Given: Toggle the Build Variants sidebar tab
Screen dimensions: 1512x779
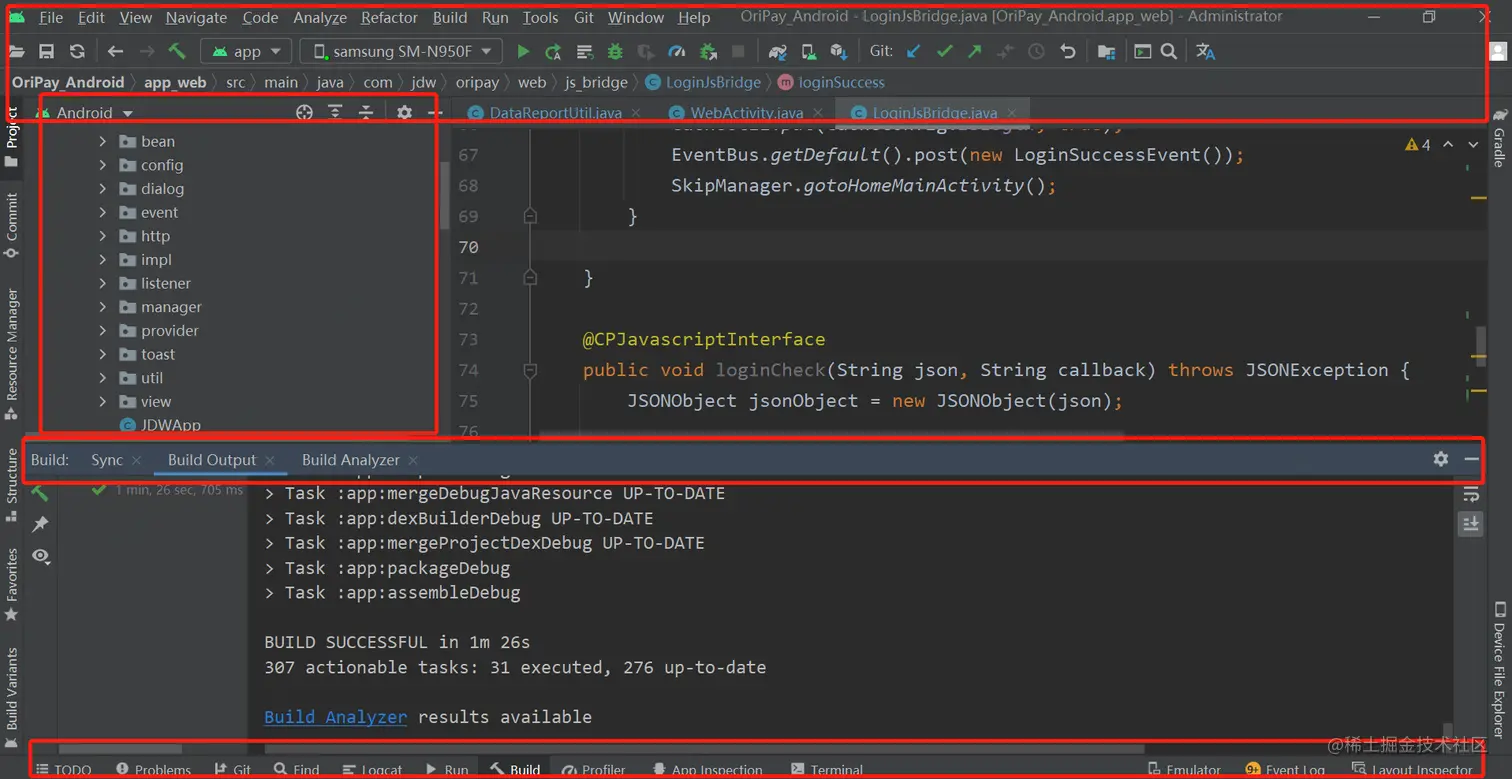Looking at the screenshot, I should (x=12, y=697).
